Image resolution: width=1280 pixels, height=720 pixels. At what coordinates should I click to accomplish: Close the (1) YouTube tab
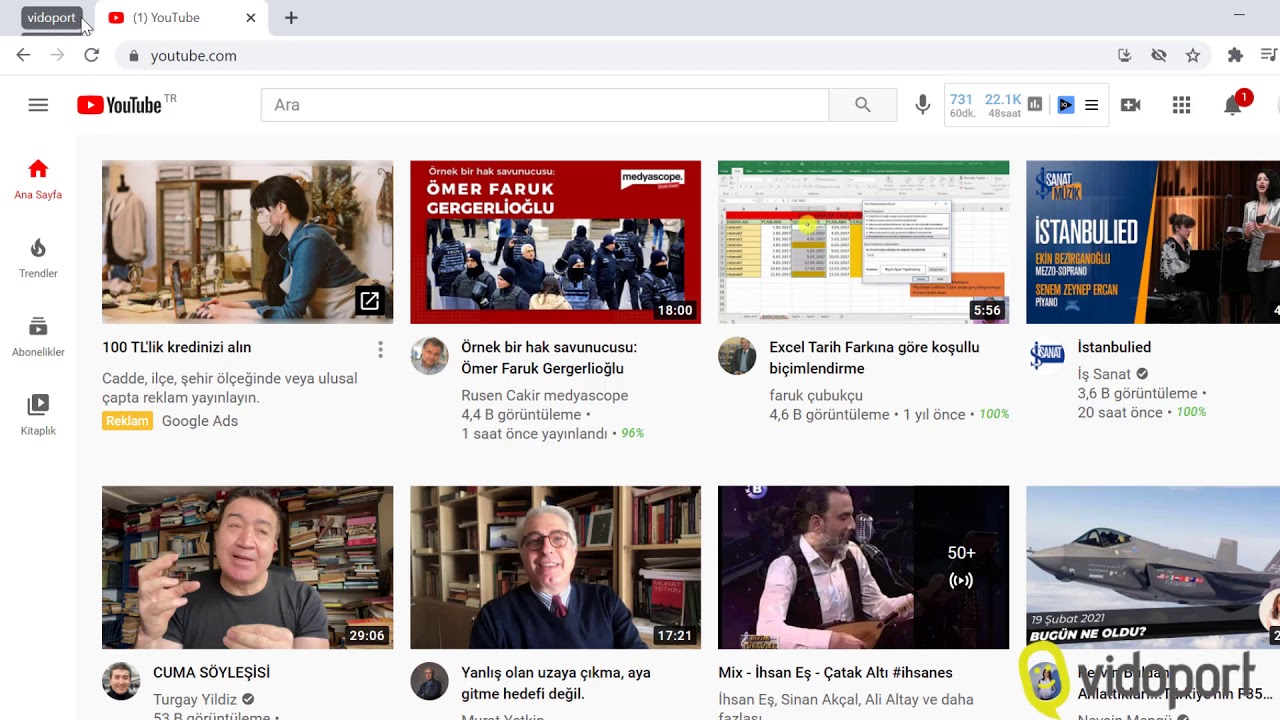pyautogui.click(x=250, y=18)
